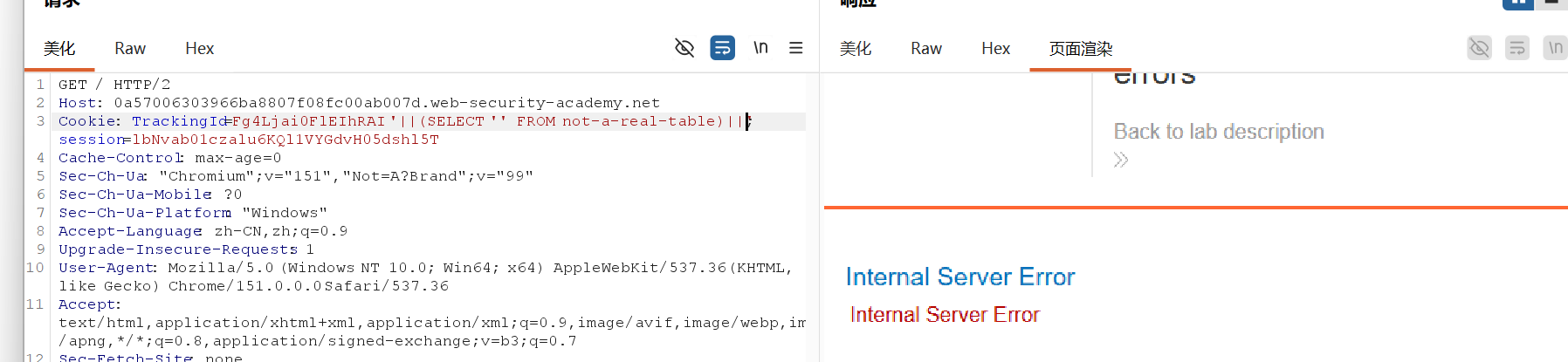Screen dimensions: 1568x362
Task: Click the blue Internal Server Error heading
Action: click(x=960, y=277)
